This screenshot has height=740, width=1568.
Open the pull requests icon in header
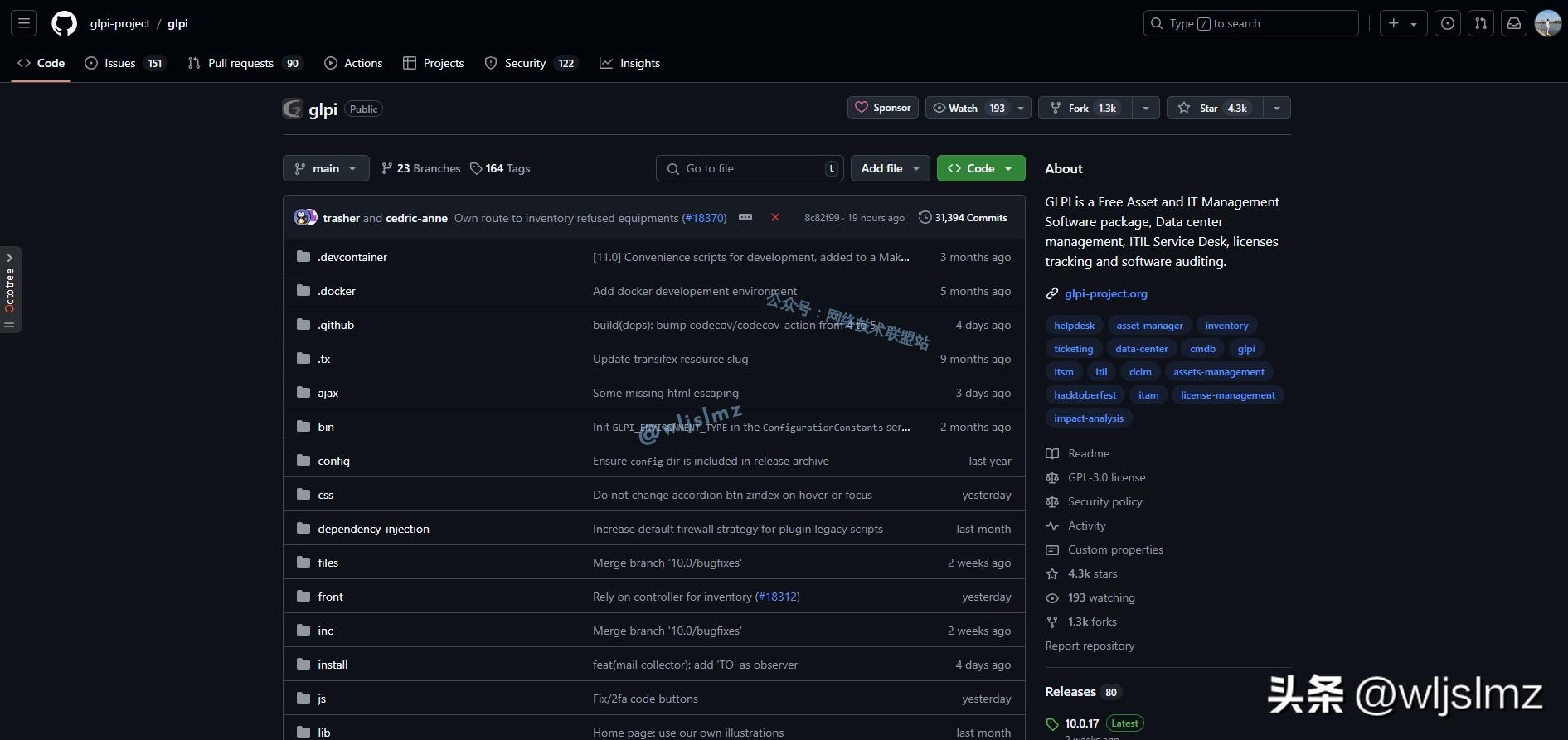(1480, 23)
